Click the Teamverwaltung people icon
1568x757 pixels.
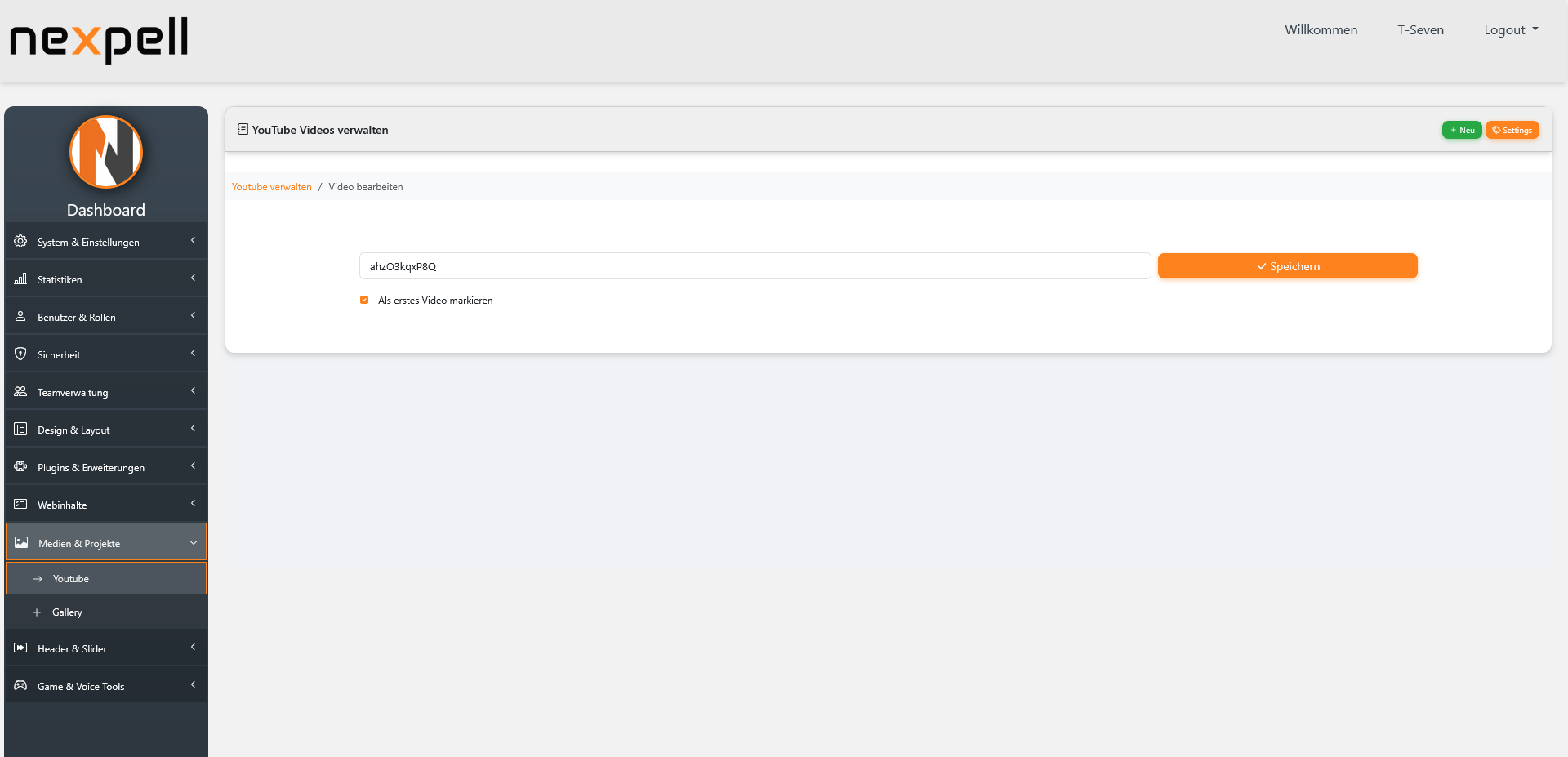pos(20,391)
